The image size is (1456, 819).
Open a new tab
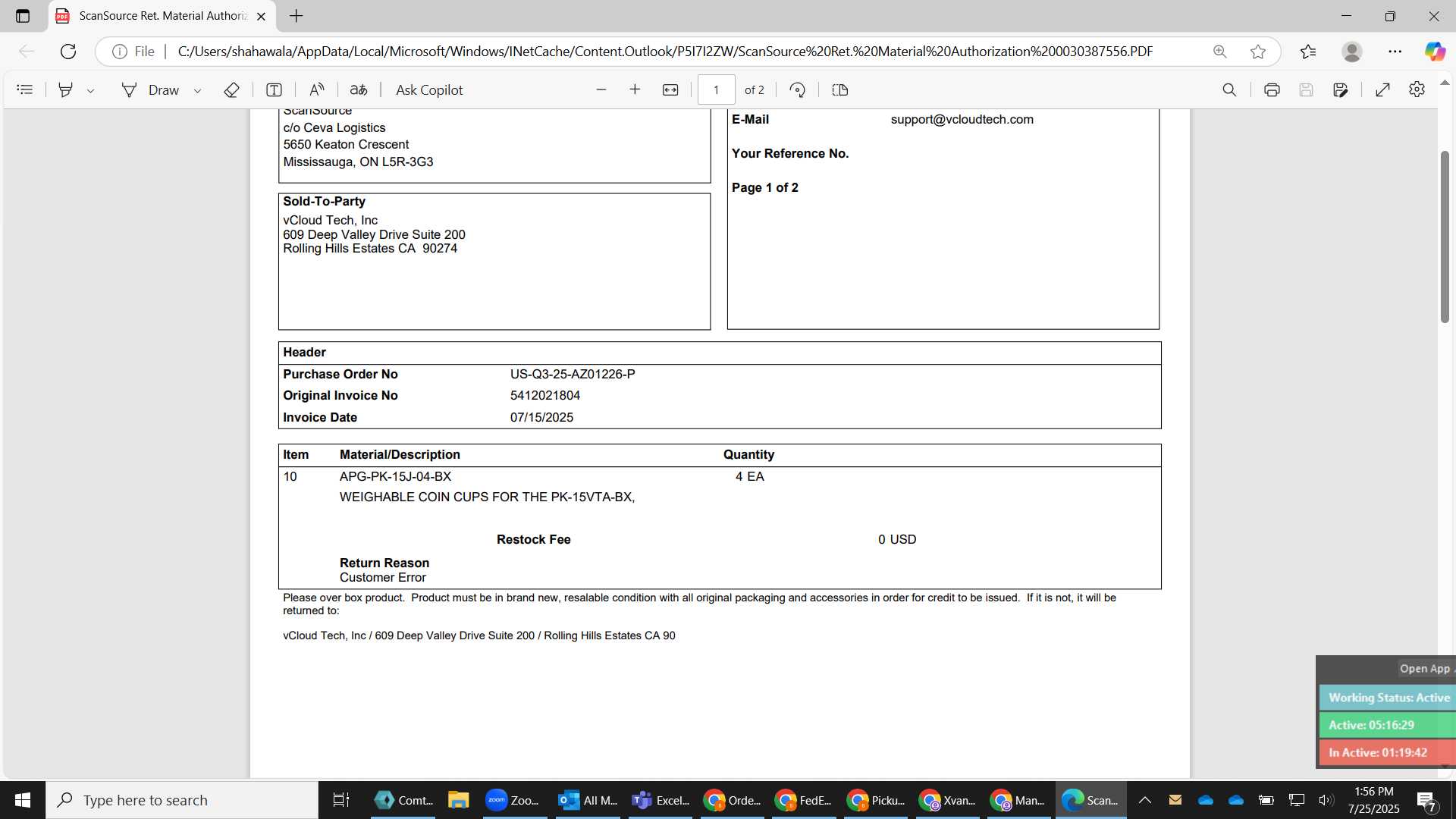pyautogui.click(x=297, y=16)
